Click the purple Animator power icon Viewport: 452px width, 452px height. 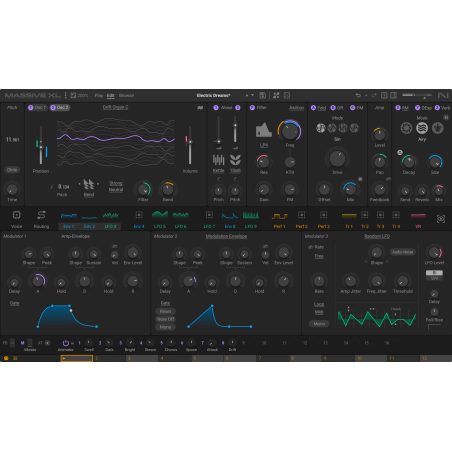coord(66,343)
